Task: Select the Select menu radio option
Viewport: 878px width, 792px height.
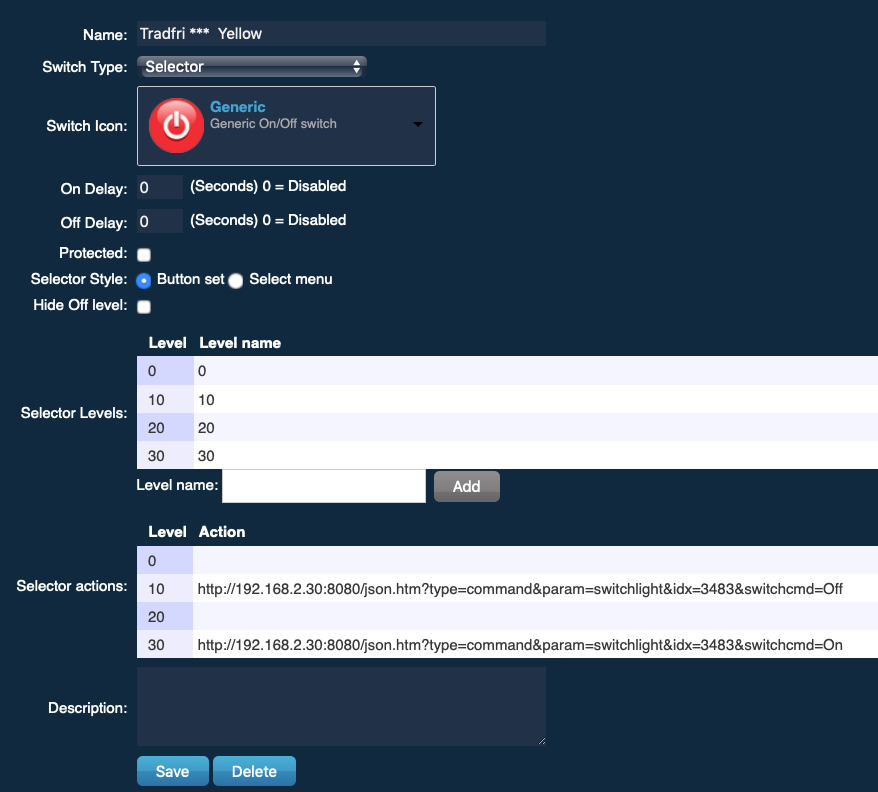Action: pos(236,280)
